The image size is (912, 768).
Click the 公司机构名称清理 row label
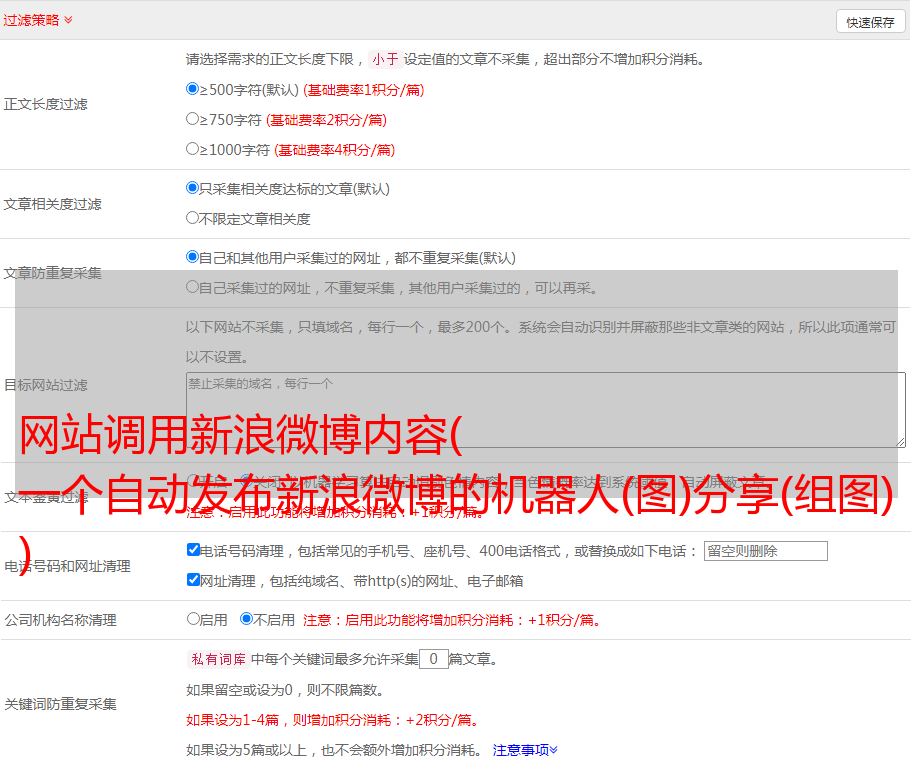tap(60, 620)
